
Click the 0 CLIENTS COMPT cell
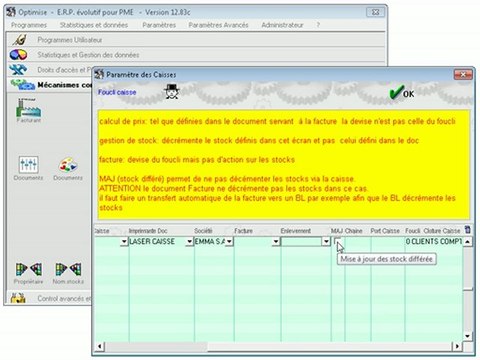[x=434, y=241]
